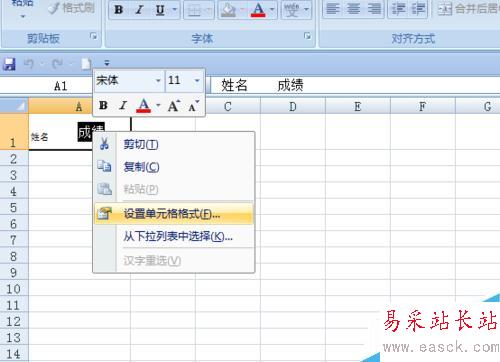Open the borders dropdown arrow
Image resolution: width=500 pixels, height=362 pixels.
click(210, 10)
